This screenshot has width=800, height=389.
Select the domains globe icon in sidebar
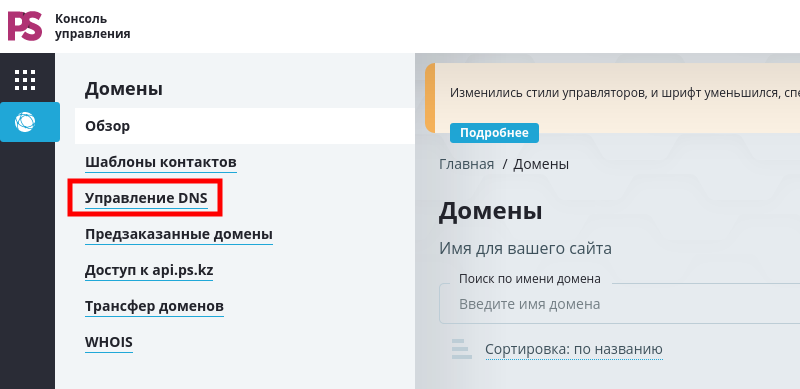(24, 122)
